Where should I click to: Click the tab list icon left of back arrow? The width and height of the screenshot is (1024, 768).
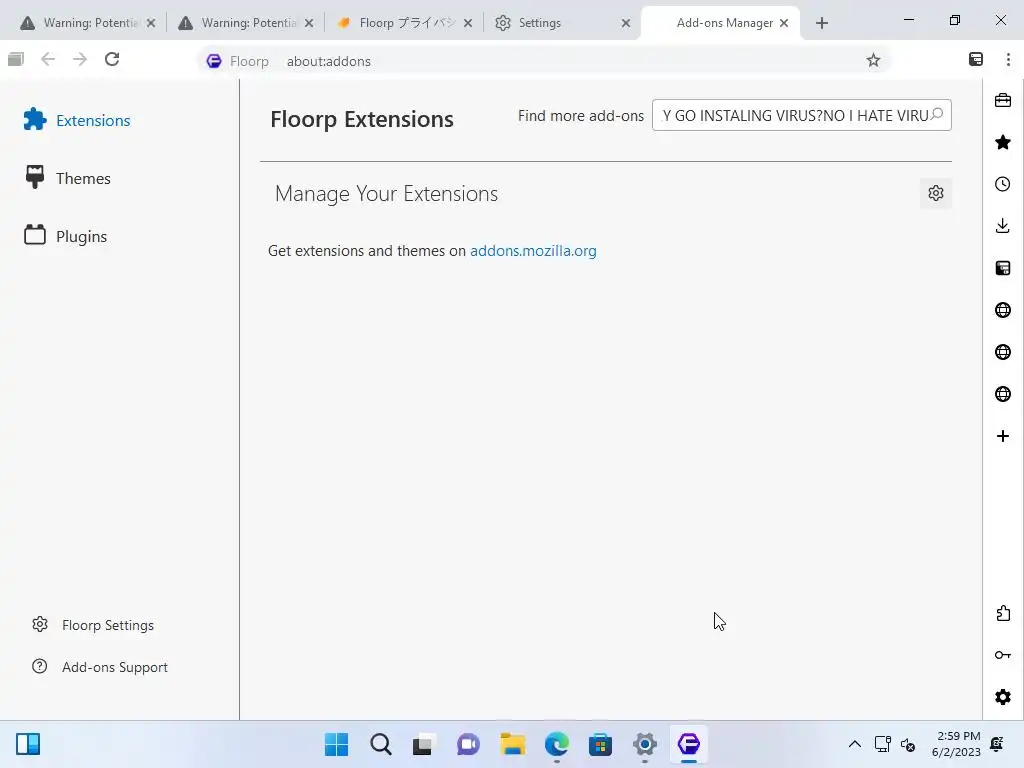(16, 59)
